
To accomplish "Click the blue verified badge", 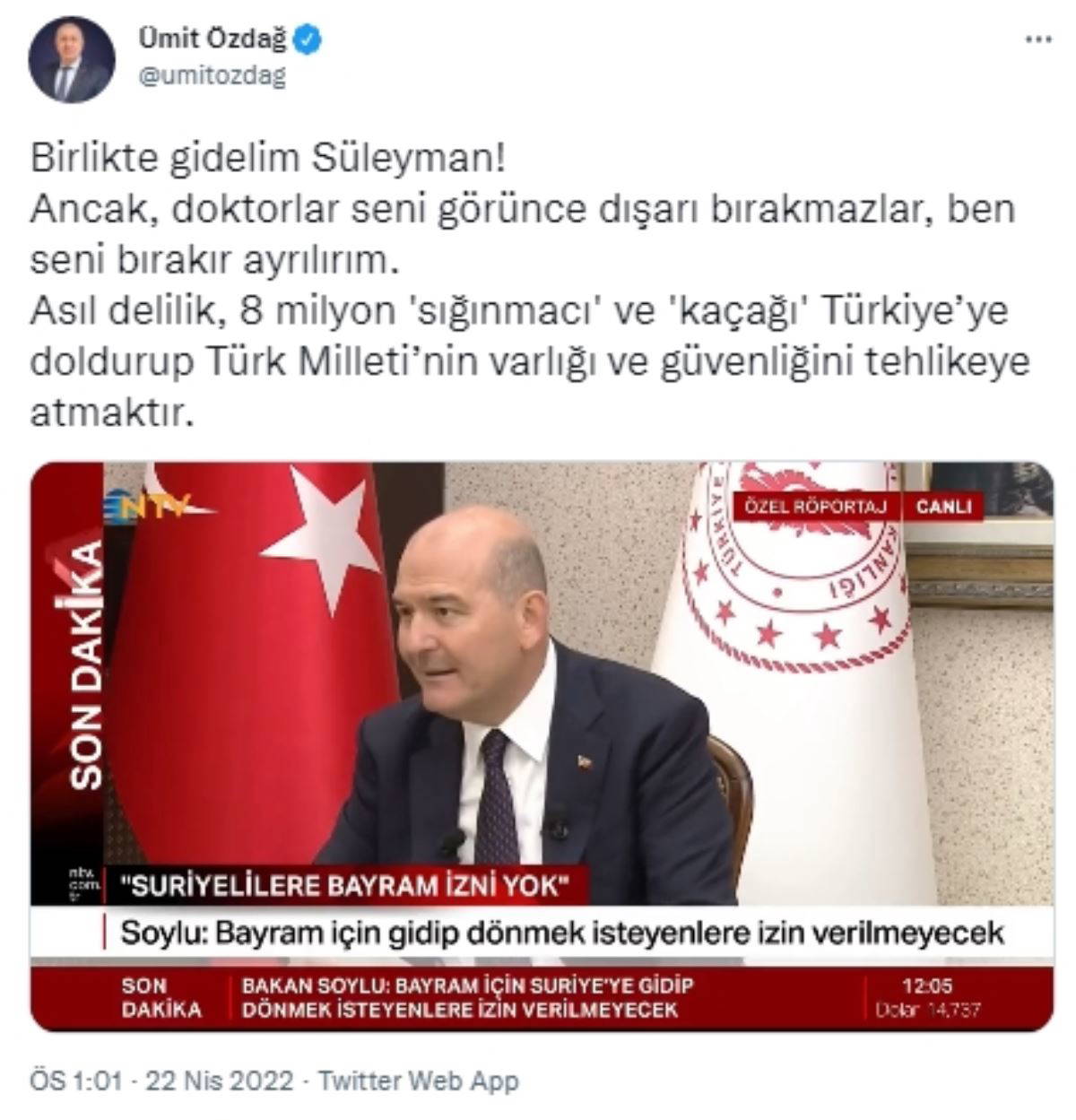I will tap(310, 39).
